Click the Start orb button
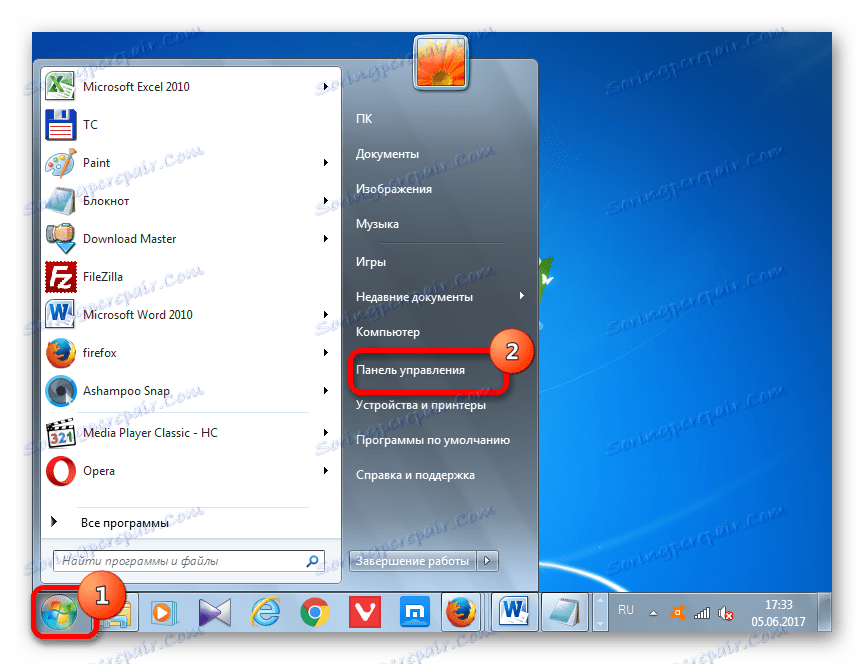Image resolution: width=864 pixels, height=664 pixels. (58, 613)
